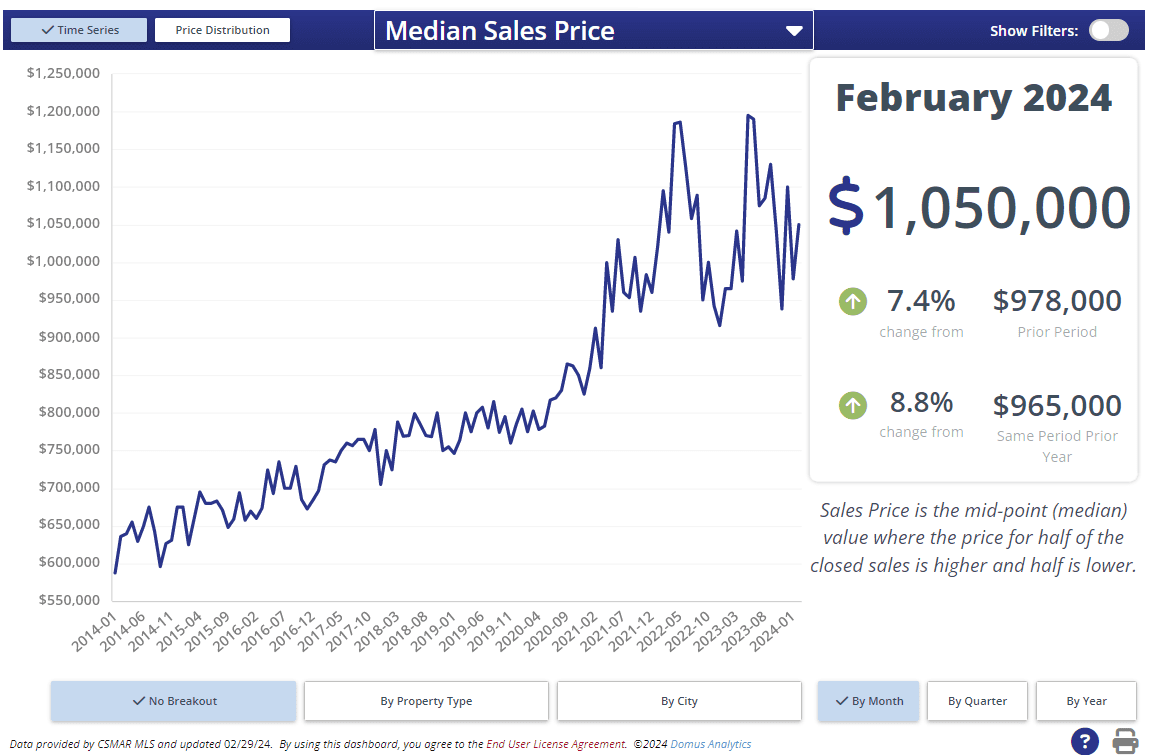Break out data By Property Type
This screenshot has height=755, width=1152.
(426, 701)
